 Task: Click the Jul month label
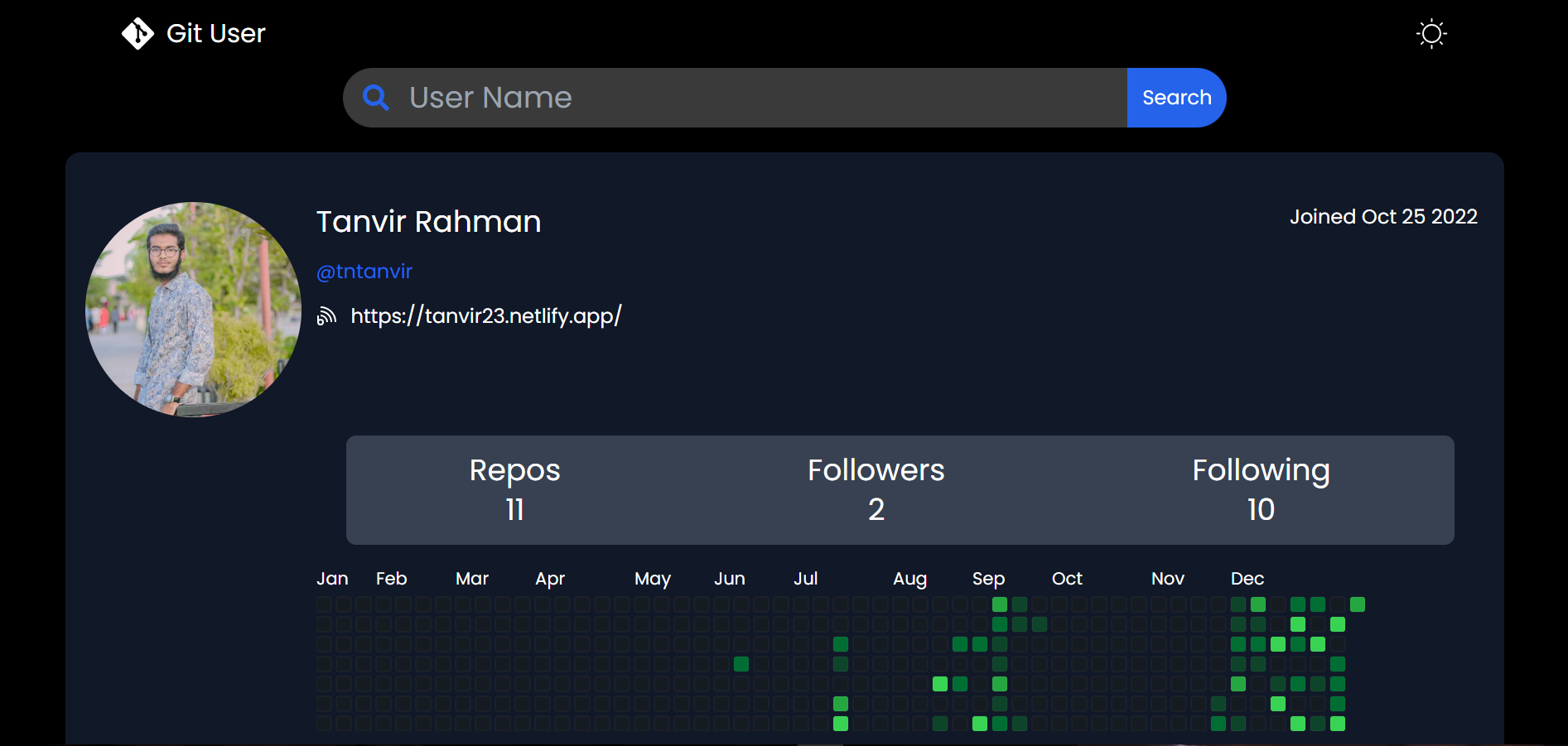pyautogui.click(x=806, y=579)
